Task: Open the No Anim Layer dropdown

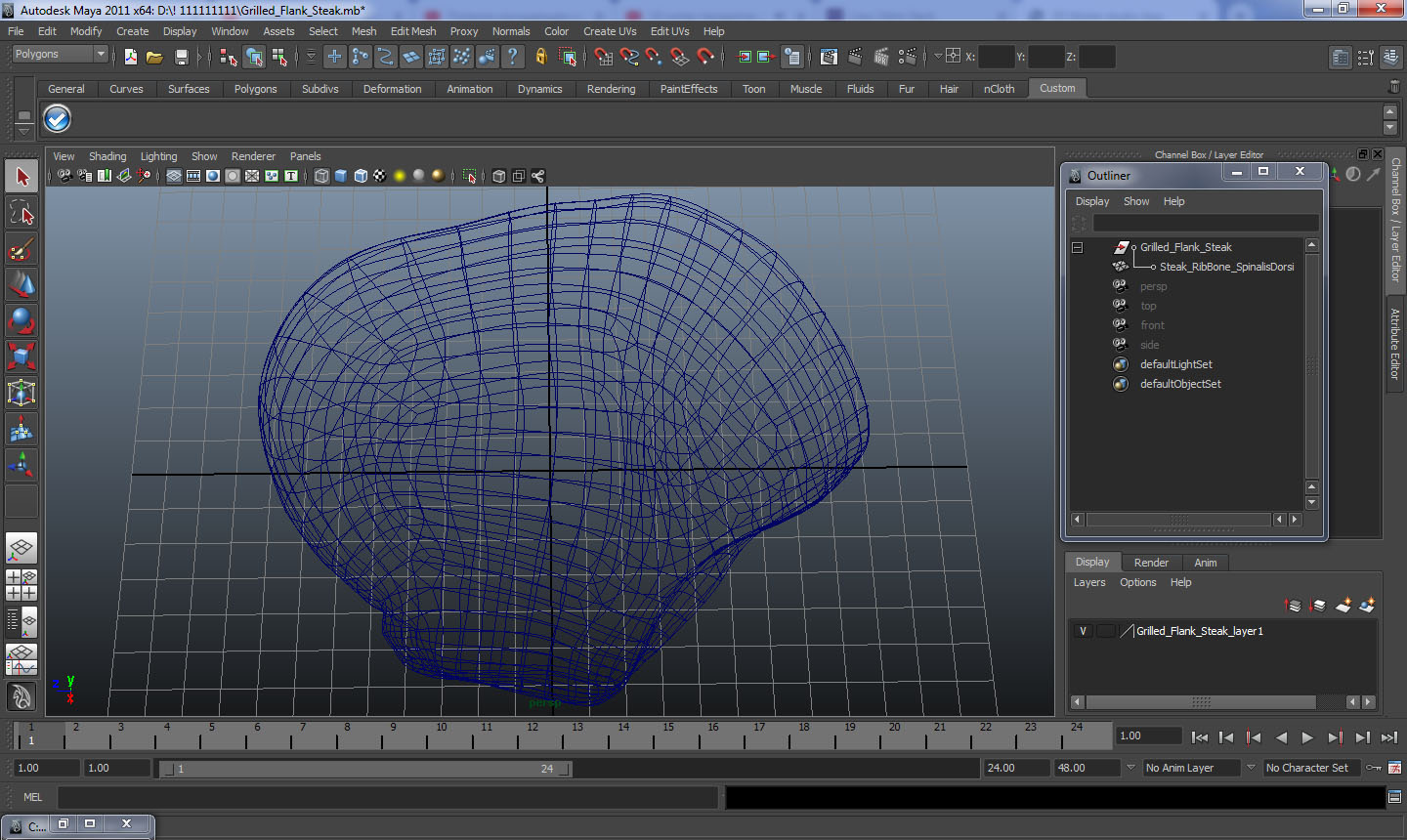Action: click(1191, 768)
